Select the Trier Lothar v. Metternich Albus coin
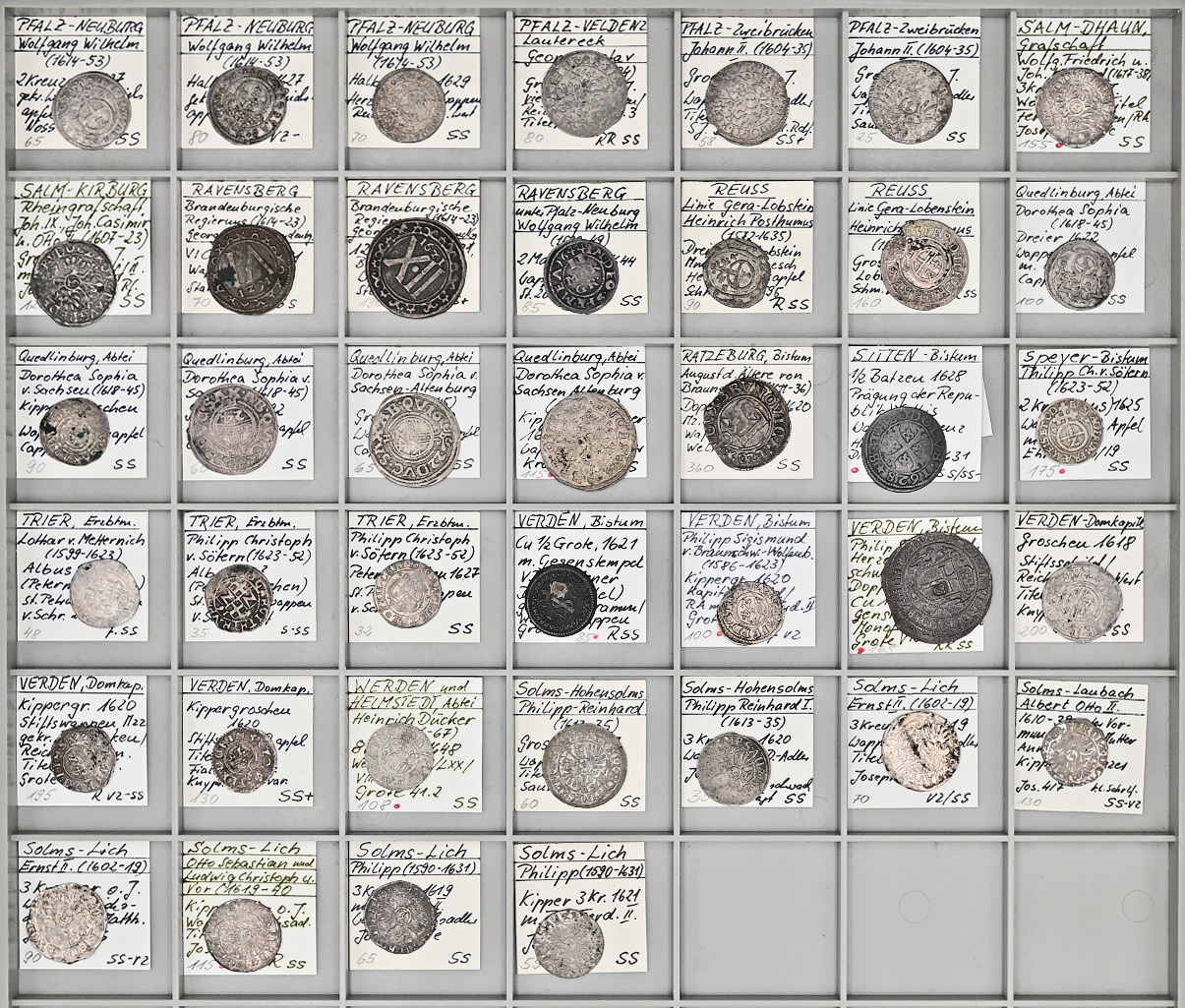Image resolution: width=1185 pixels, height=1008 pixels. [105, 592]
